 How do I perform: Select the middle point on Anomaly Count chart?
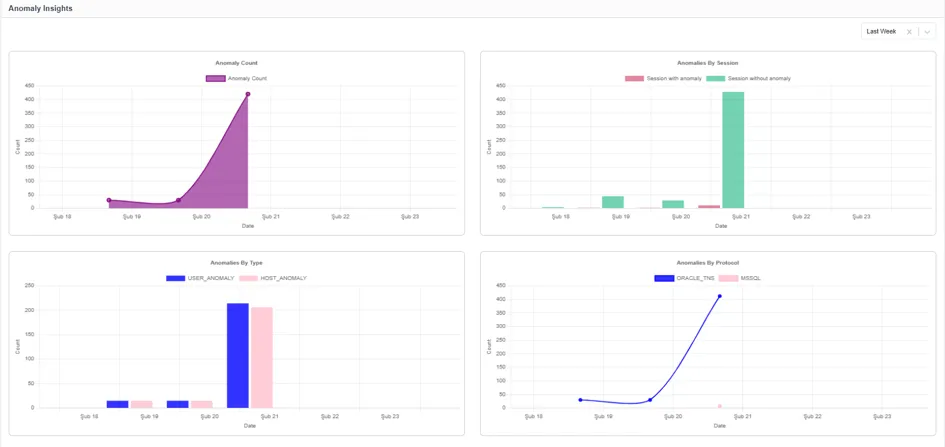[x=178, y=200]
